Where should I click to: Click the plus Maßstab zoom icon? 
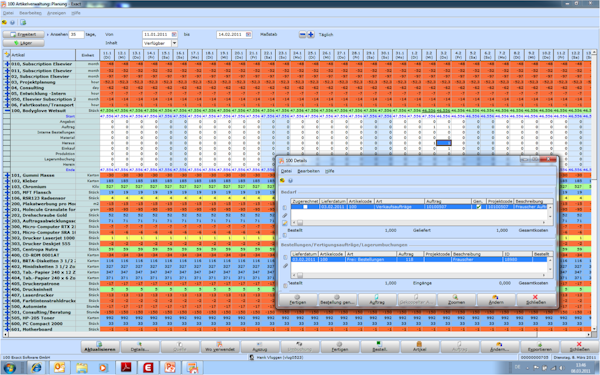[311, 34]
